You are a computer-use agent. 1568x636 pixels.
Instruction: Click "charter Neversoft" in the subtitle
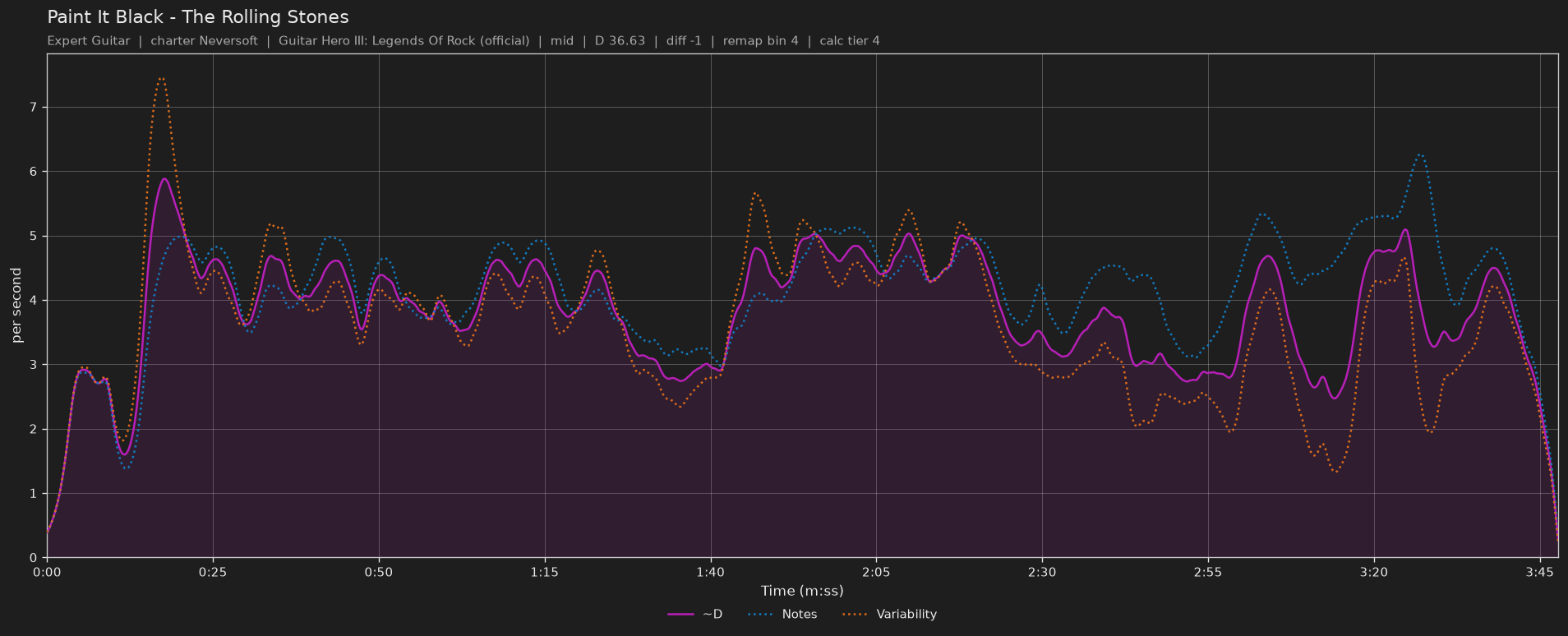[x=204, y=40]
